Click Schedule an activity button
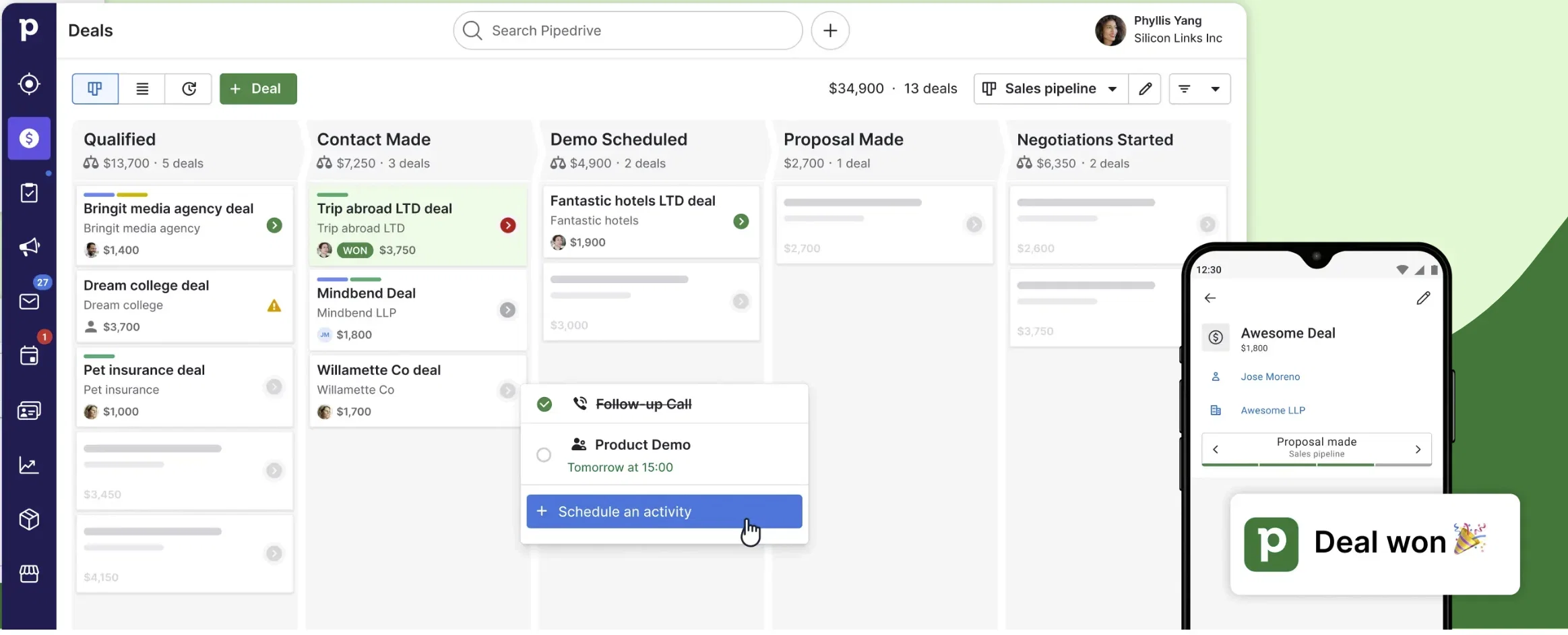Screen dimensions: 1568x635 click(664, 512)
